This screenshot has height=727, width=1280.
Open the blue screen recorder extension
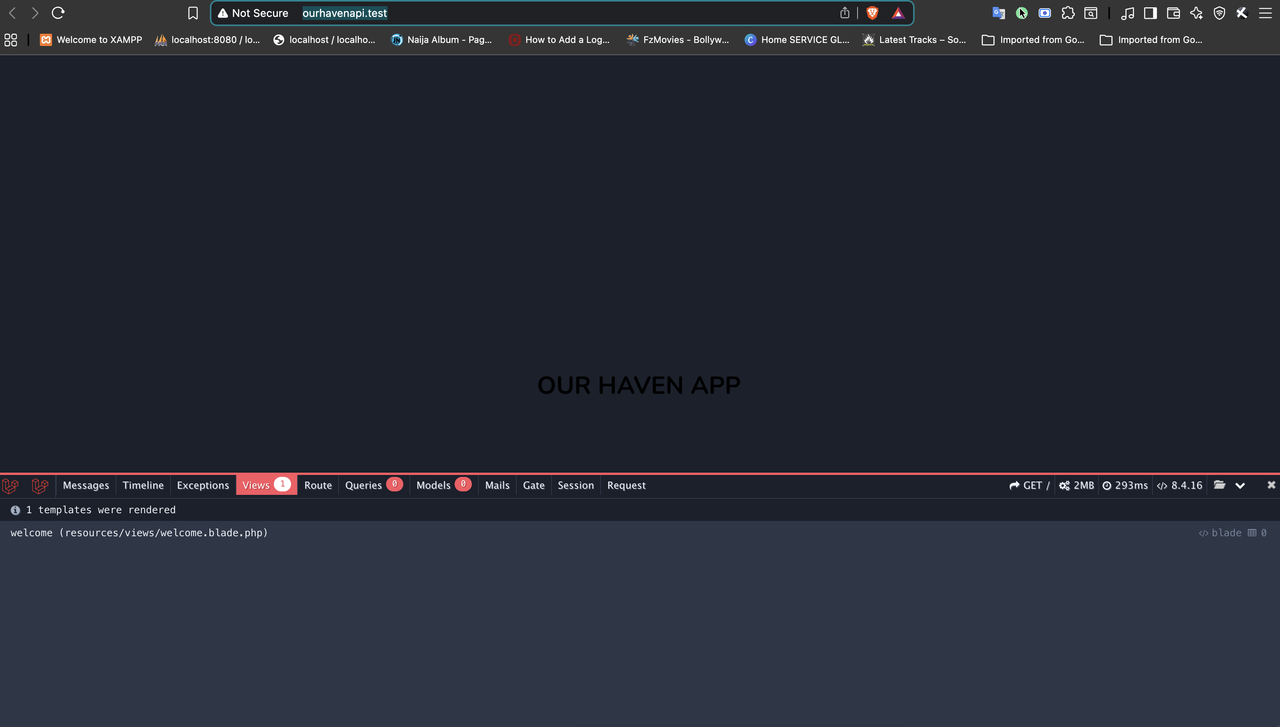(x=1045, y=13)
